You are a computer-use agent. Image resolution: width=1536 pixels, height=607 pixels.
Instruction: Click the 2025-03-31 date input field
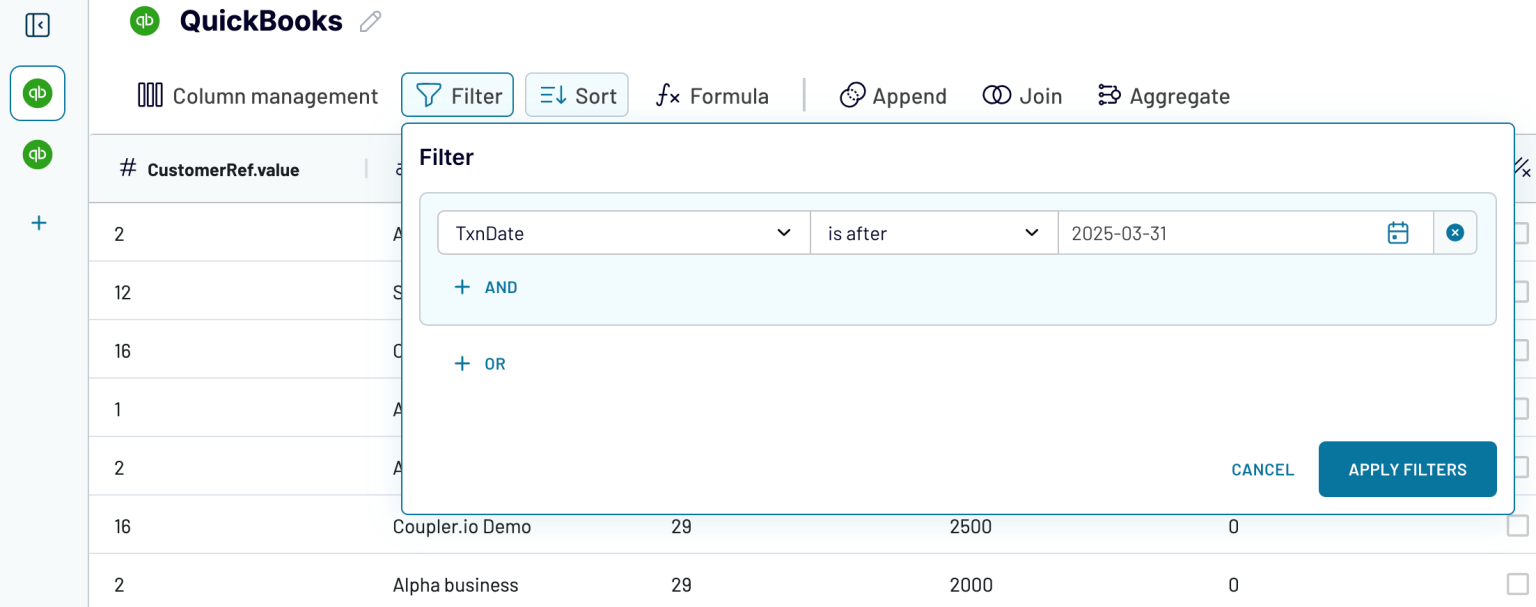[1200, 232]
